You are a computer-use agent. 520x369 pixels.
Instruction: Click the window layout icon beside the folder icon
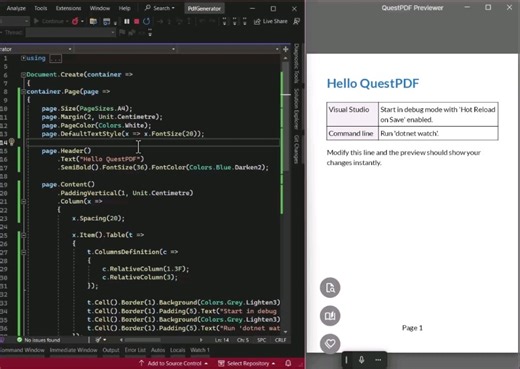(x=106, y=22)
